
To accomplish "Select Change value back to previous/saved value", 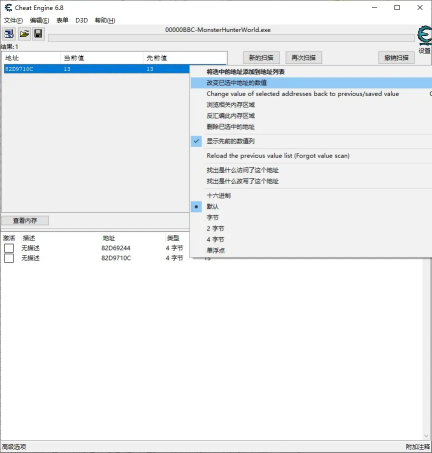I will (x=311, y=94).
